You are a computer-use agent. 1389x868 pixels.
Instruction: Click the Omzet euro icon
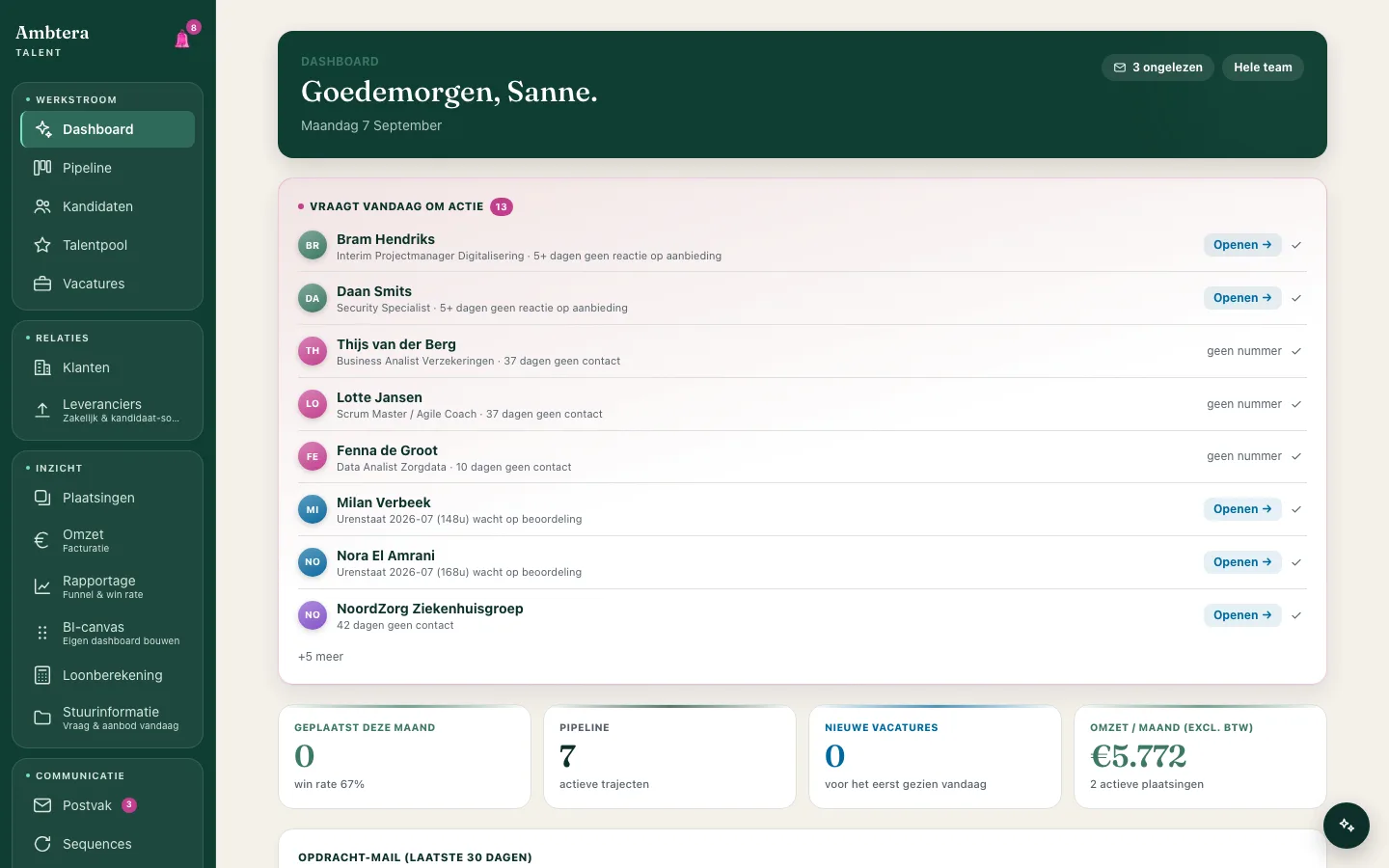pyautogui.click(x=42, y=540)
